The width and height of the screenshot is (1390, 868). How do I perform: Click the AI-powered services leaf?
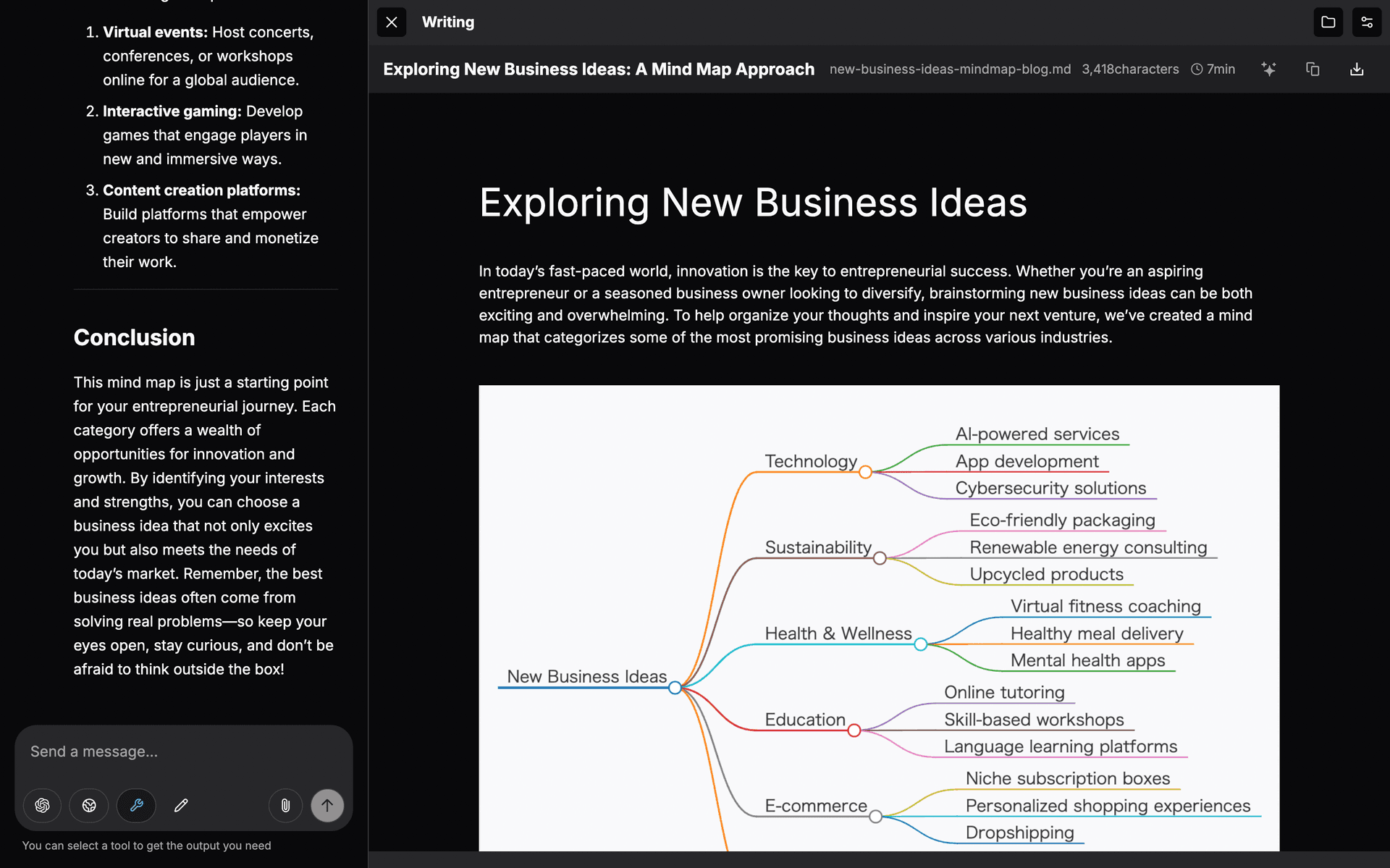(1037, 434)
